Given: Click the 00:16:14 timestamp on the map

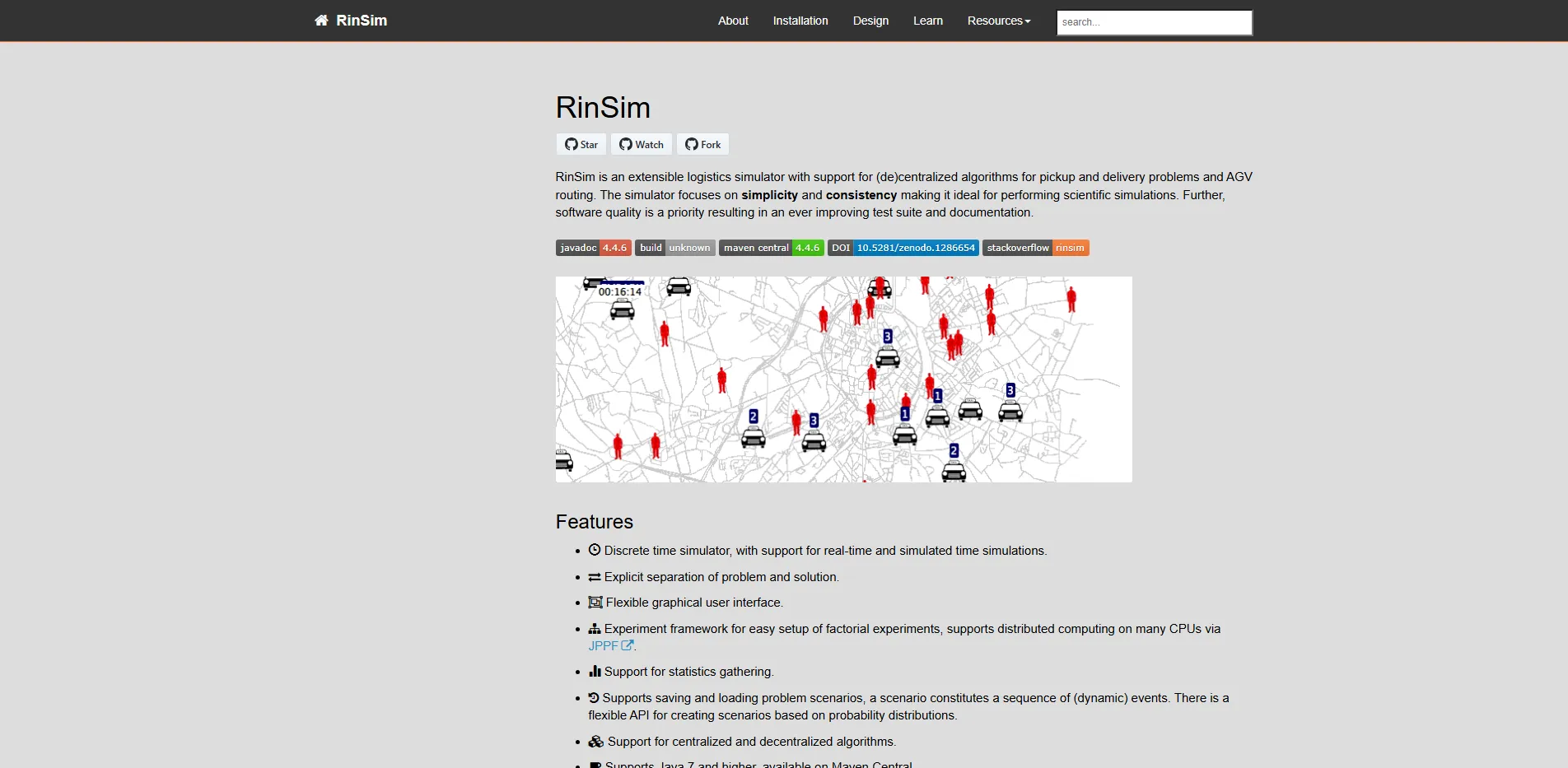Looking at the screenshot, I should pos(620,291).
